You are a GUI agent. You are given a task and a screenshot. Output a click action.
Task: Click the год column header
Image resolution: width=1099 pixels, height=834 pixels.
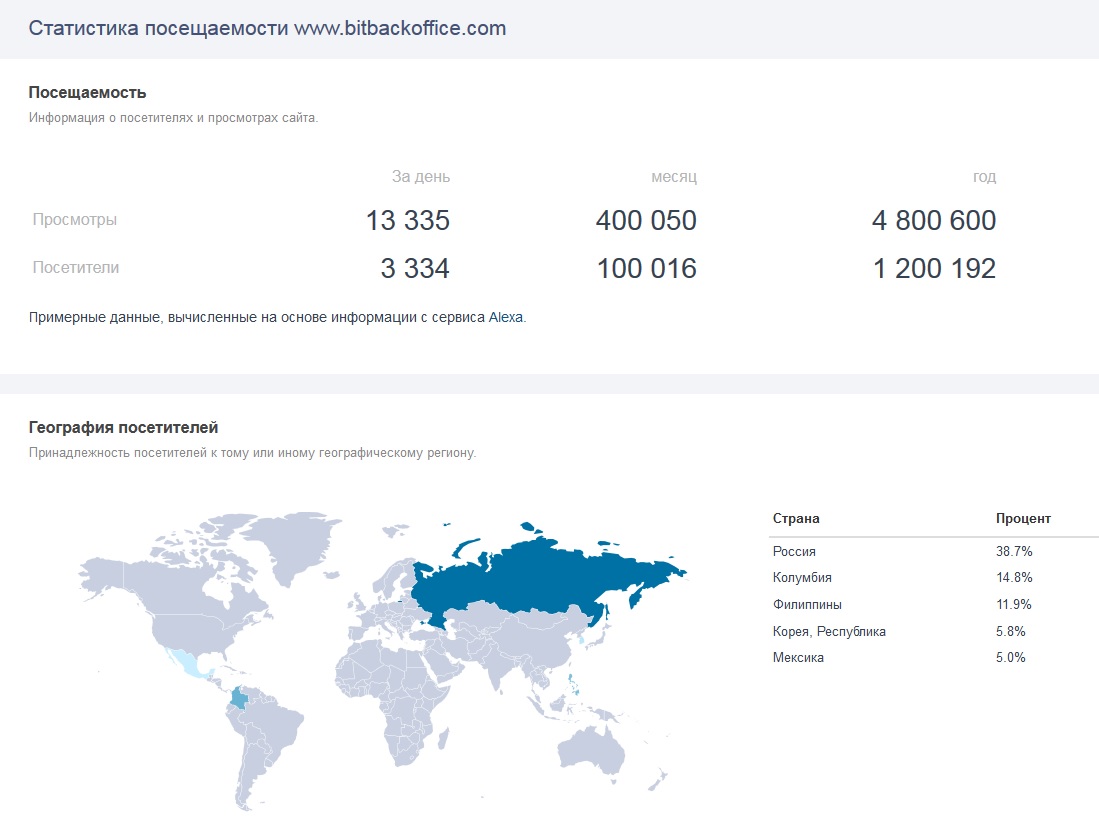[x=984, y=177]
